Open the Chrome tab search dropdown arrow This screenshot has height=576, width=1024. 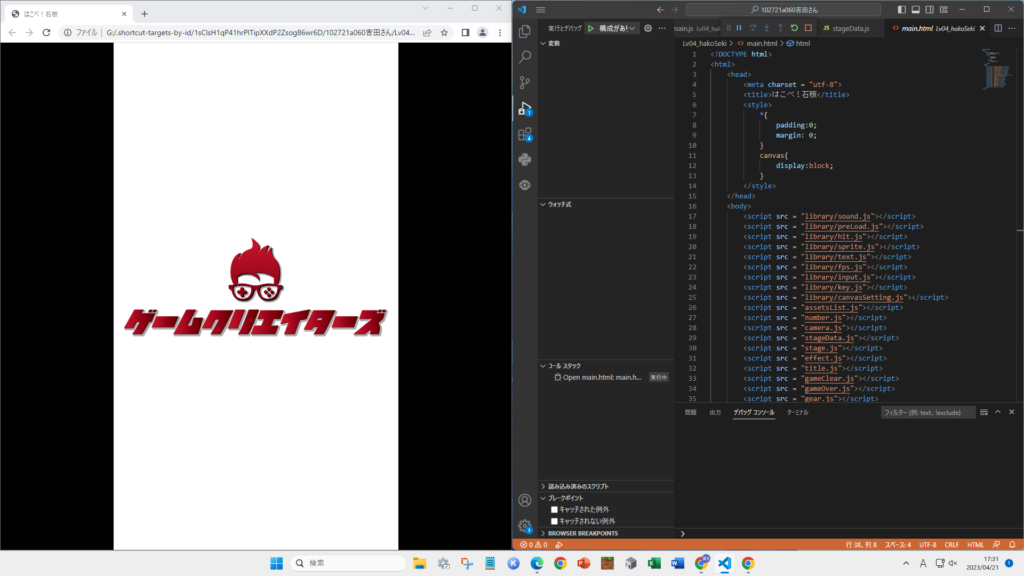coord(425,8)
